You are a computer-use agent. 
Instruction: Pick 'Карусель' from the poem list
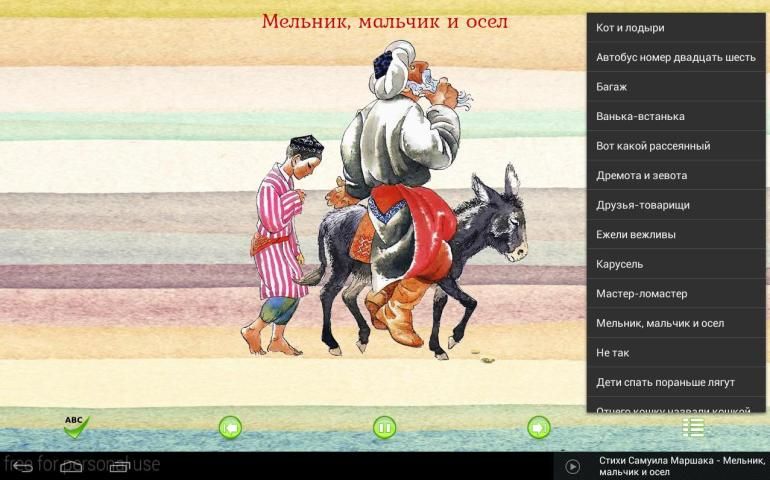click(676, 264)
